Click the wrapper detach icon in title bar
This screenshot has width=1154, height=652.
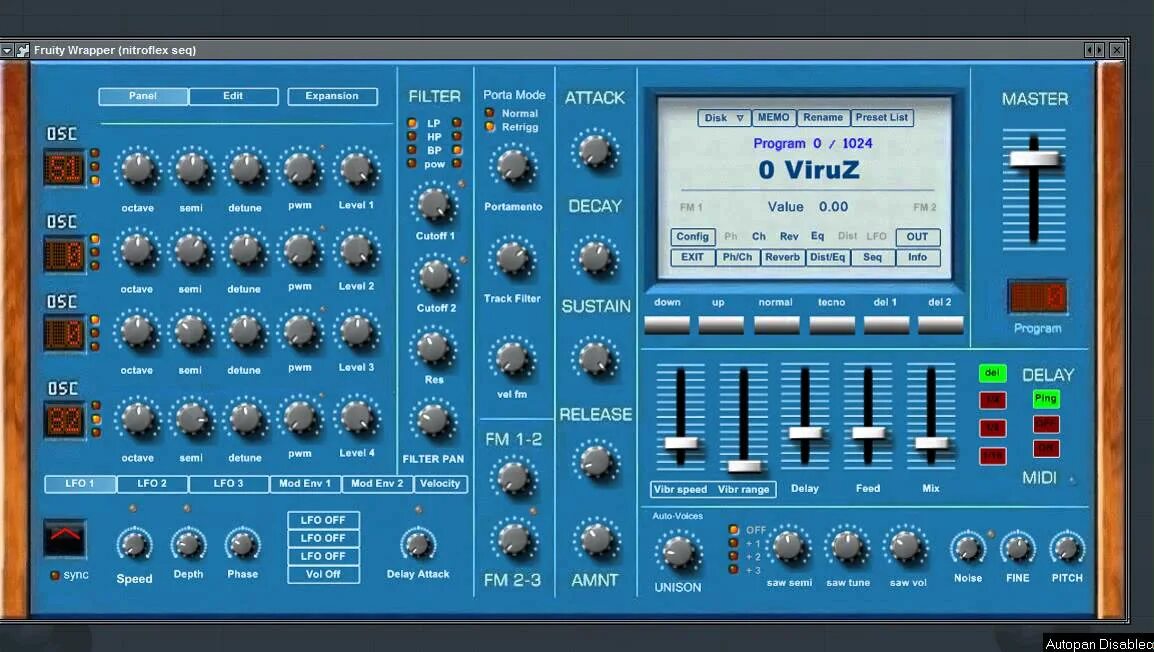[x=23, y=50]
